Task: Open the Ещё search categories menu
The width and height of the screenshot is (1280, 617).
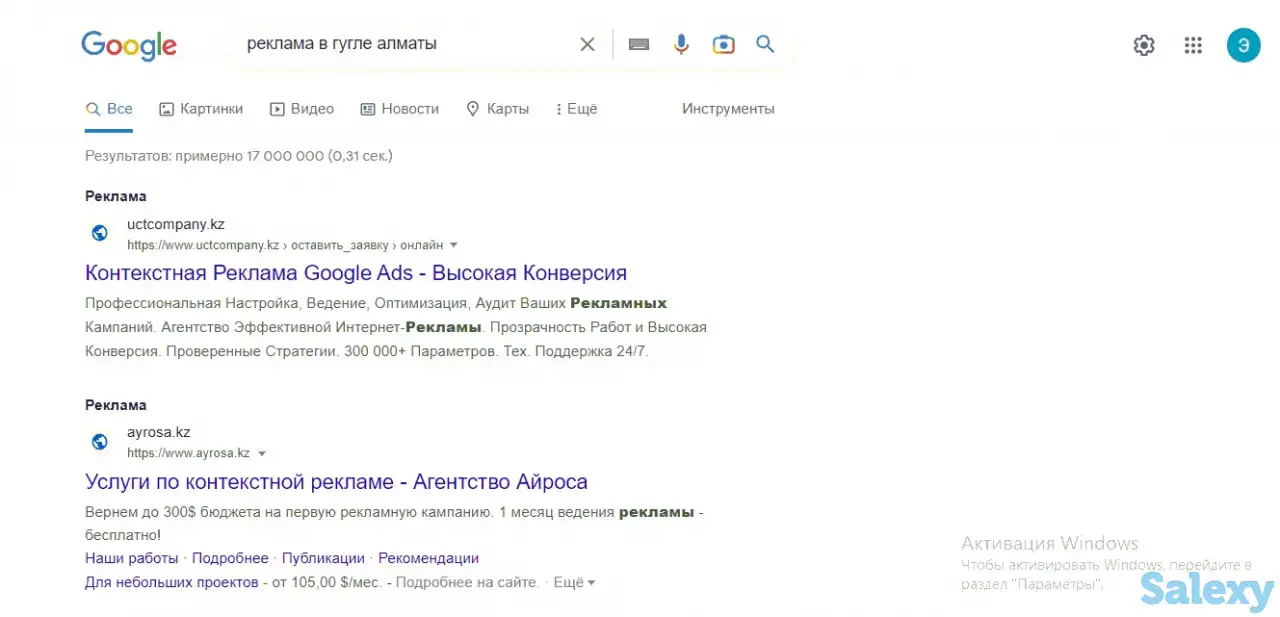Action: coord(576,109)
